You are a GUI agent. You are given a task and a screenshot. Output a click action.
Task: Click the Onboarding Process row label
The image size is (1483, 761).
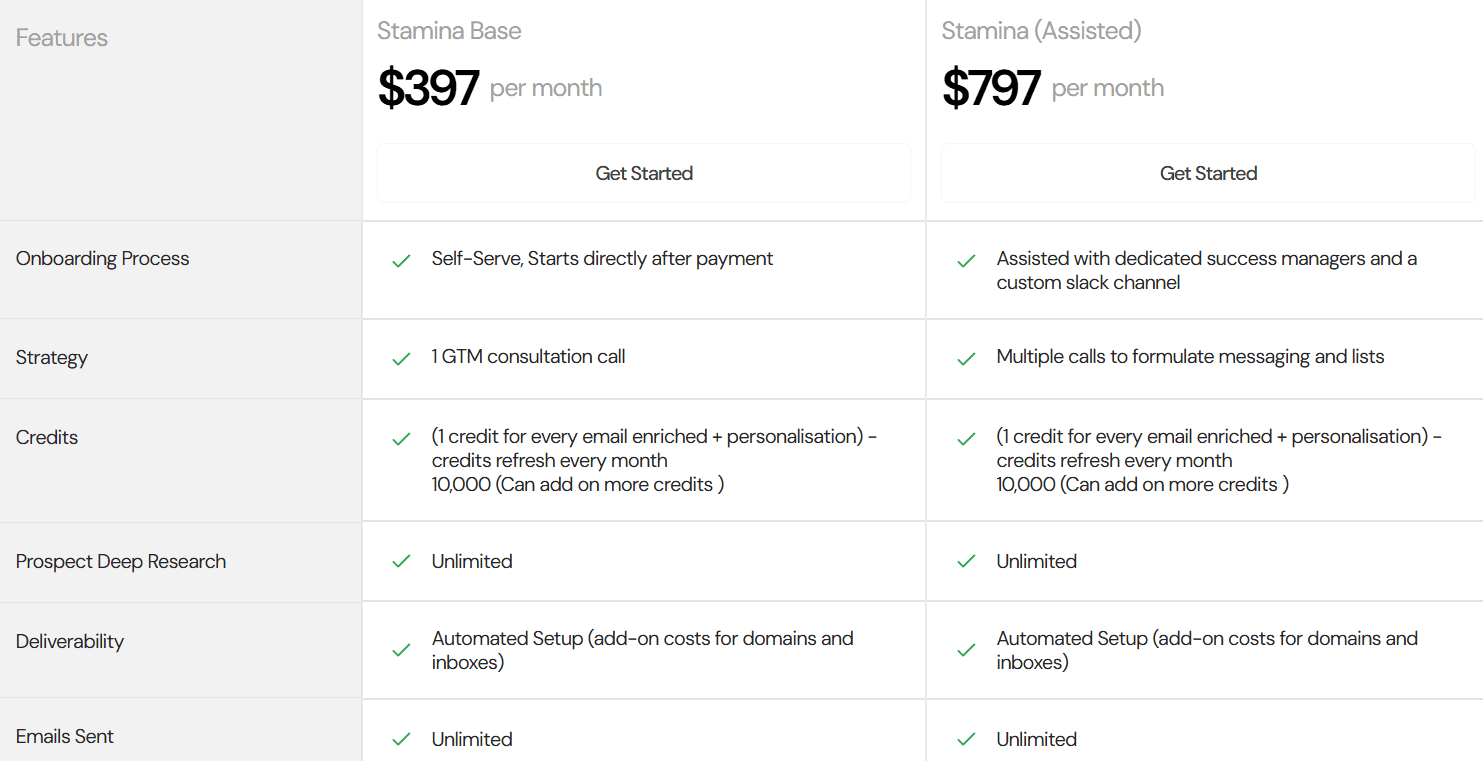pyautogui.click(x=102, y=258)
